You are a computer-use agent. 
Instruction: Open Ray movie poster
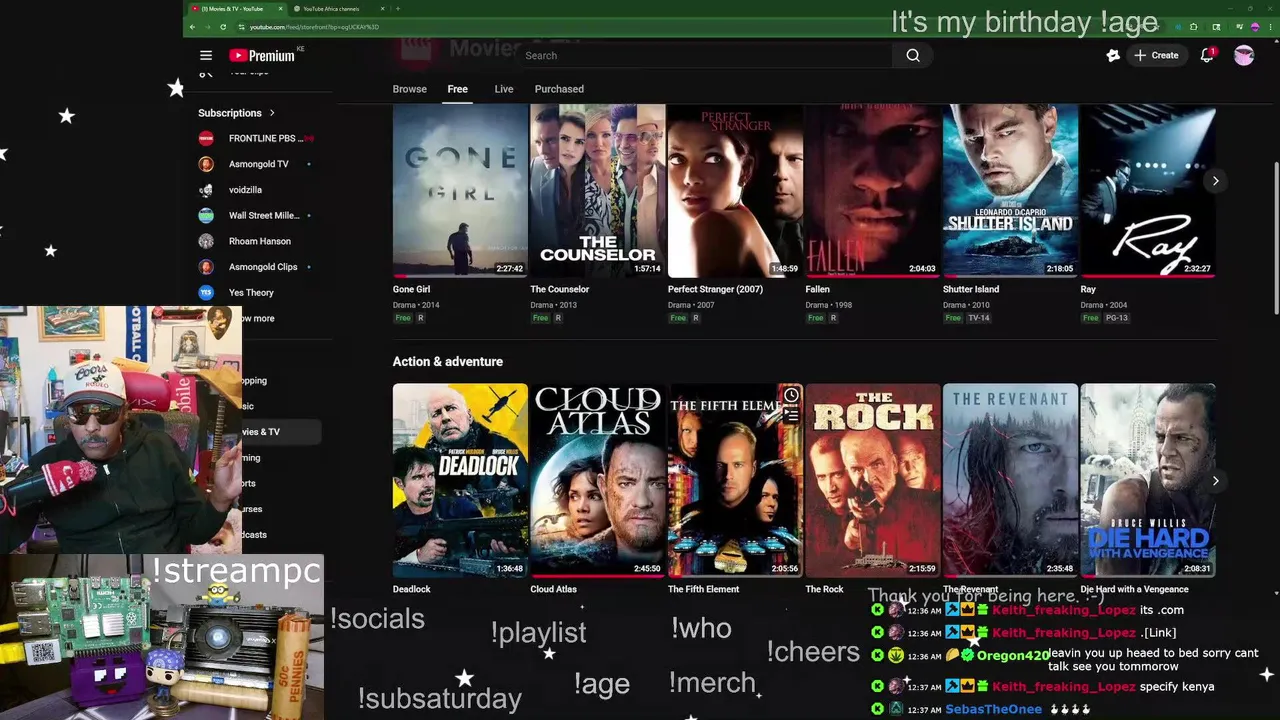tap(1148, 190)
